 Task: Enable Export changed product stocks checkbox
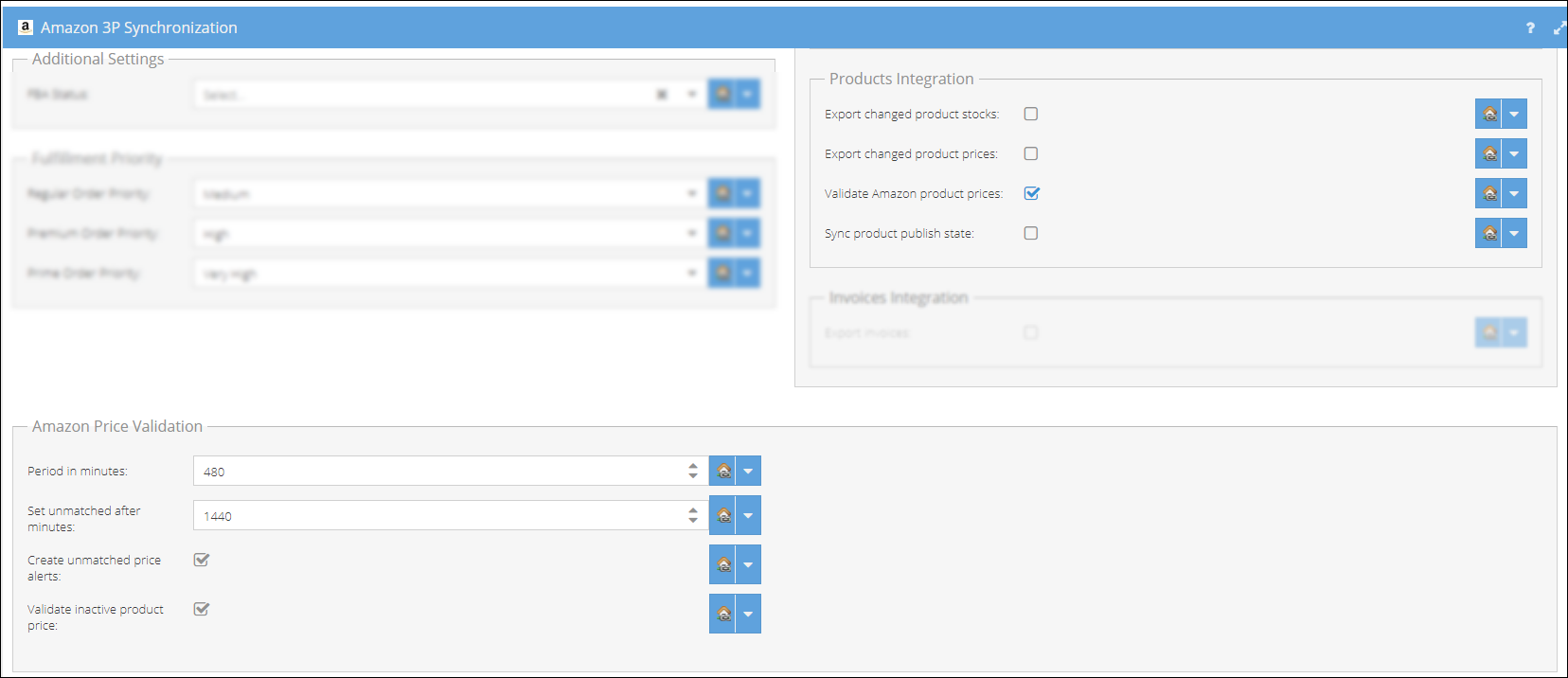click(1031, 115)
